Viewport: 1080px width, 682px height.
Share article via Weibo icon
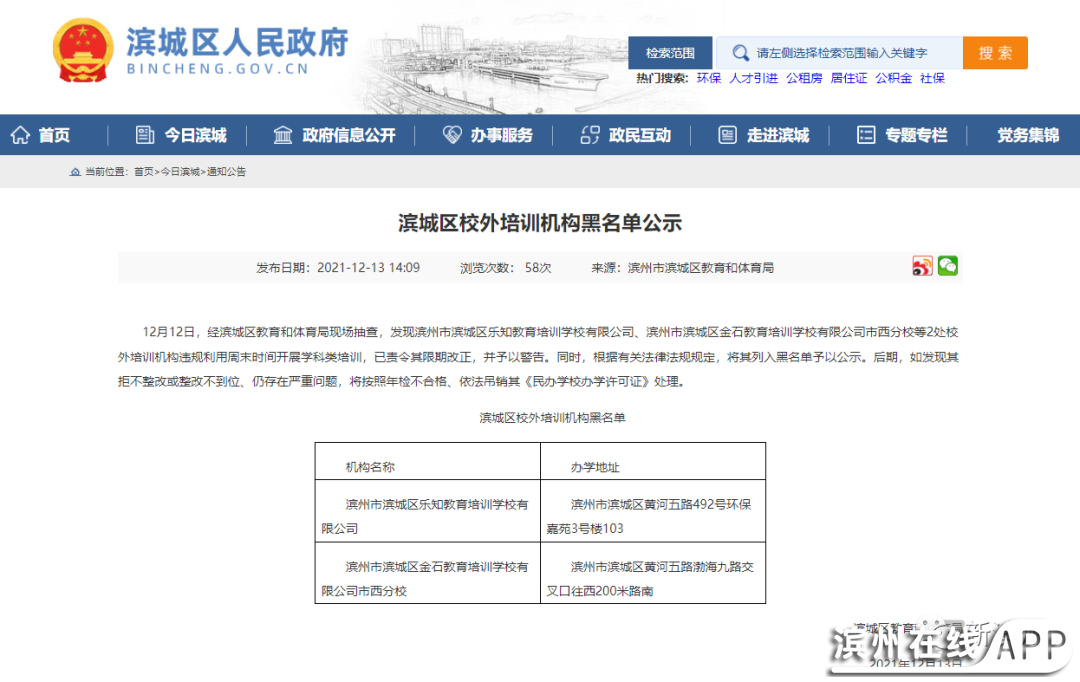point(922,266)
